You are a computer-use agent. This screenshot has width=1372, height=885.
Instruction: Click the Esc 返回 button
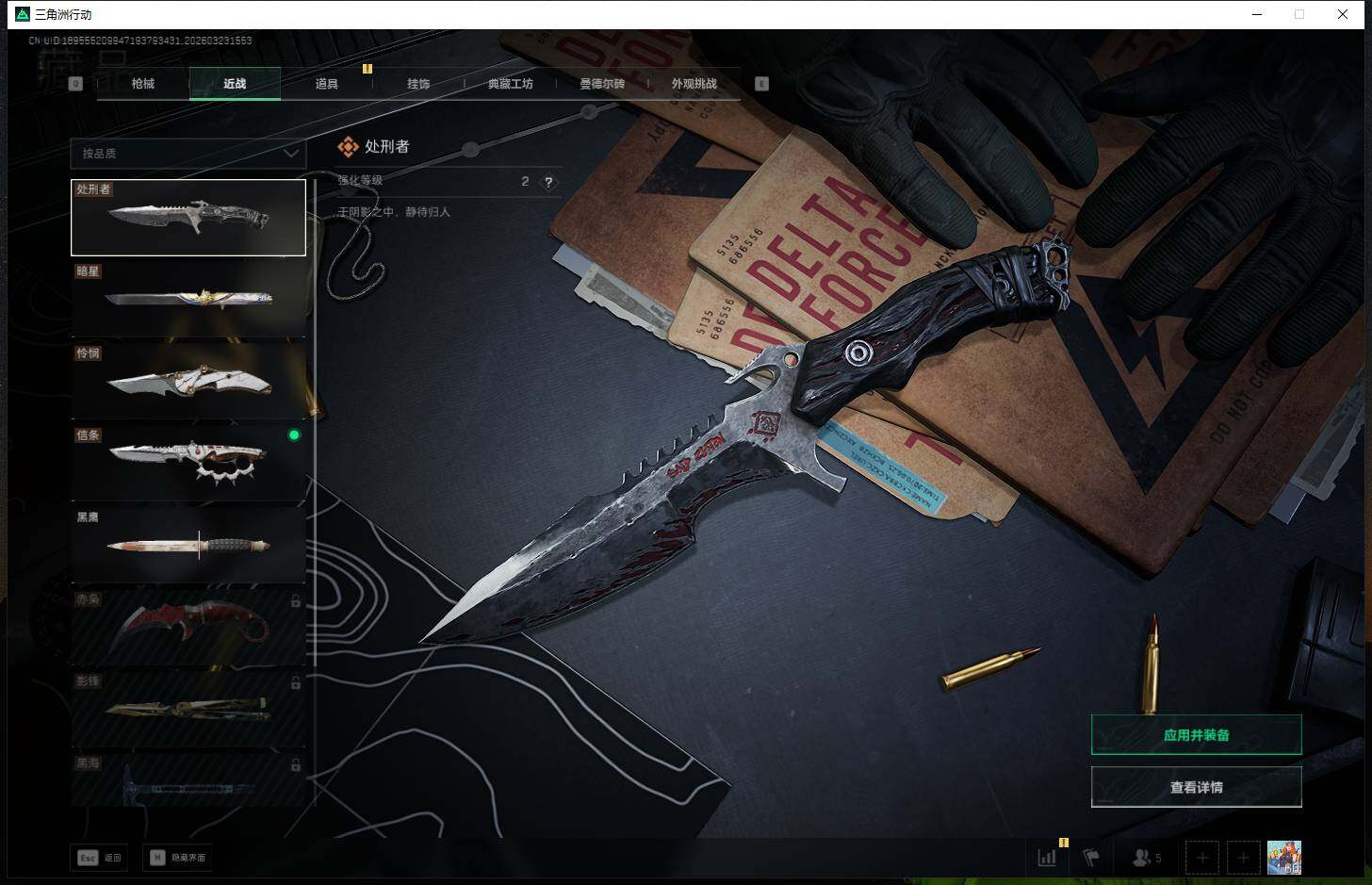[100, 858]
